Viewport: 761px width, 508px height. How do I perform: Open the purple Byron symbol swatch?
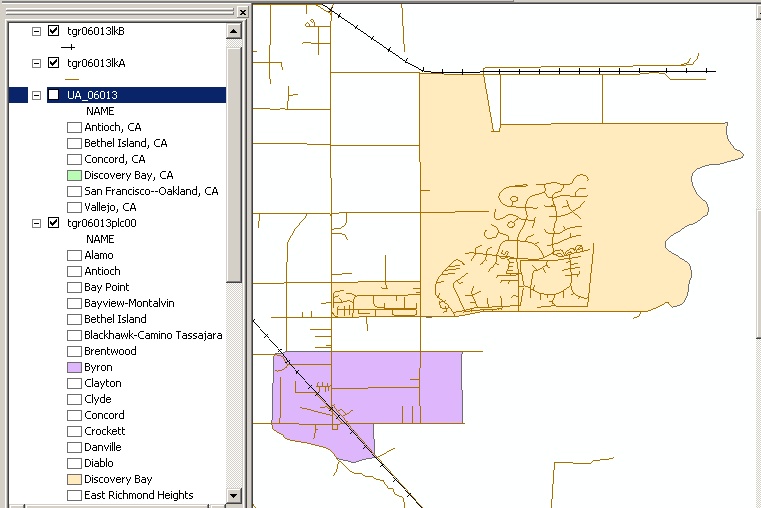click(x=74, y=368)
